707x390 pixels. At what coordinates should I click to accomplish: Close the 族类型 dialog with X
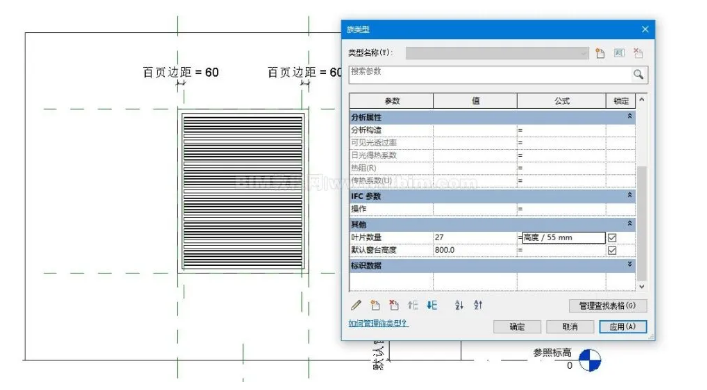click(x=645, y=29)
